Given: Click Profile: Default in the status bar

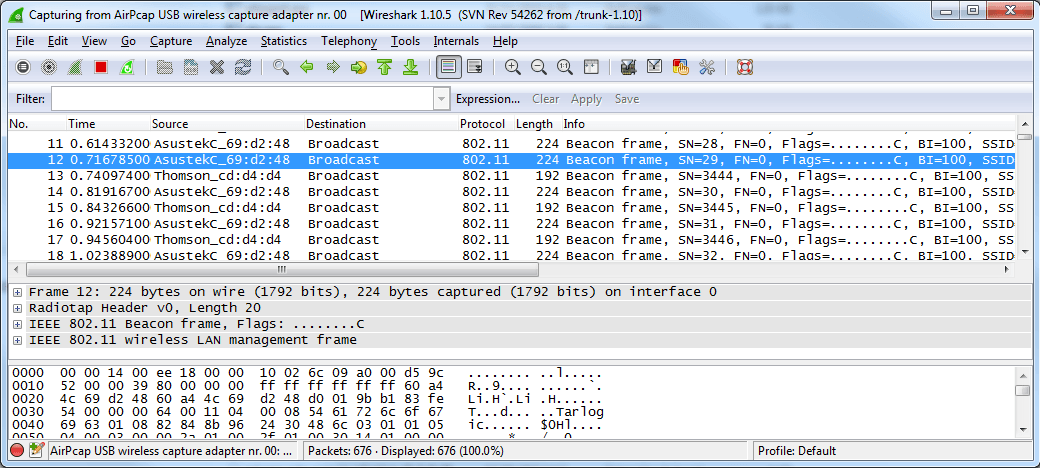Looking at the screenshot, I should (797, 451).
